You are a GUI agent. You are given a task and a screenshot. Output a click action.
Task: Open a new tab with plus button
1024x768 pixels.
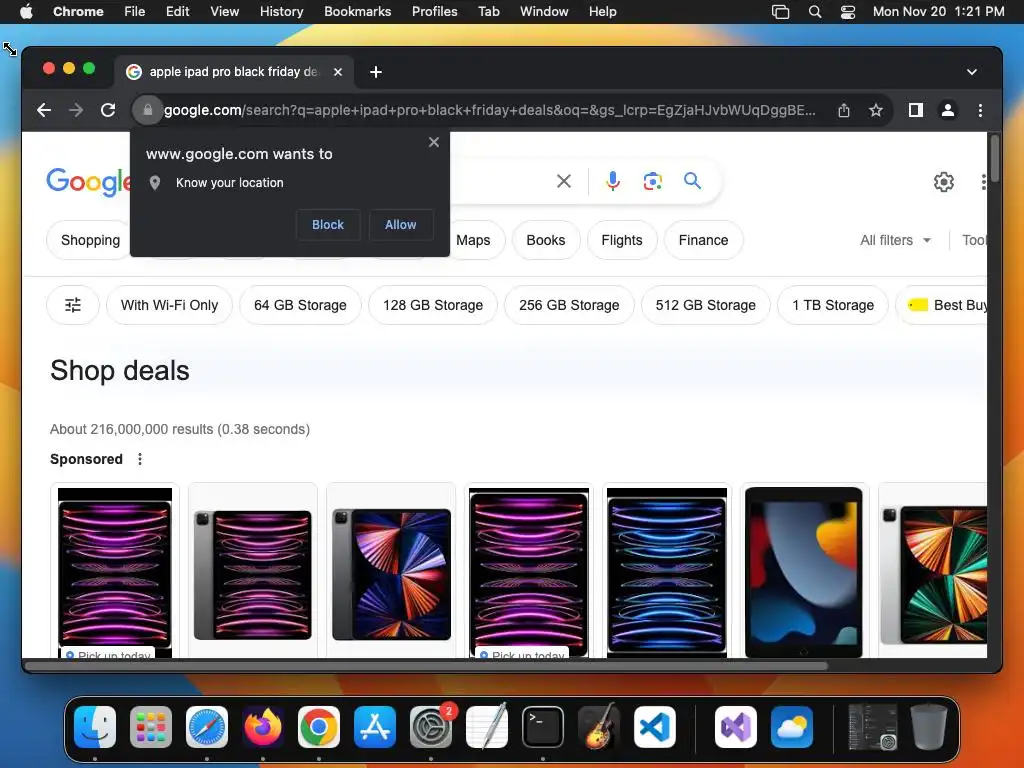[x=376, y=72]
